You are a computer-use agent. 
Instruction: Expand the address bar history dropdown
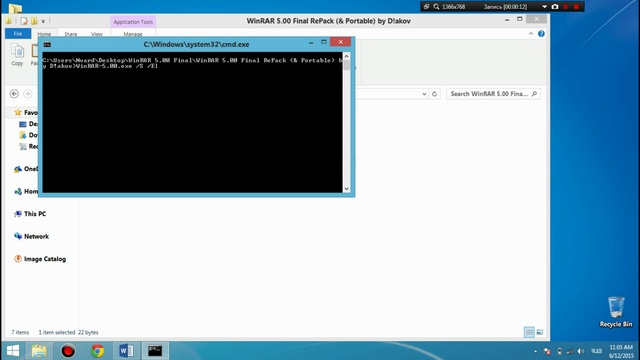[424, 94]
